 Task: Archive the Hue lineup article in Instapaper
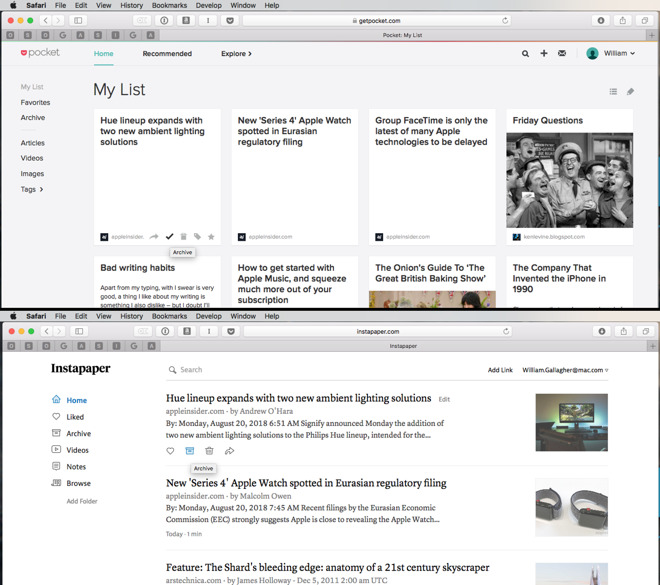(190, 451)
